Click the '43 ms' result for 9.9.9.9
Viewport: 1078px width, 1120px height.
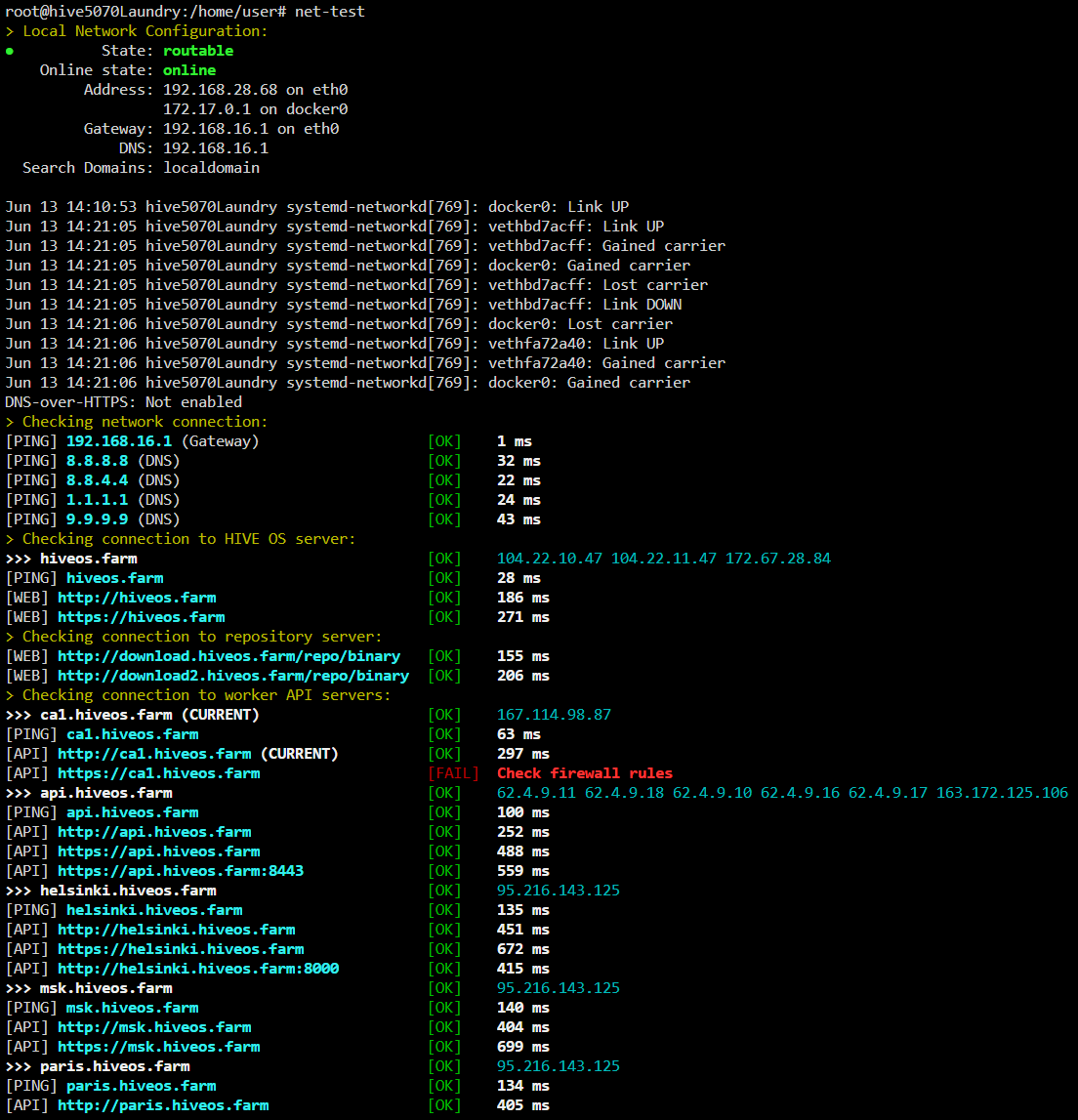pyautogui.click(x=518, y=519)
